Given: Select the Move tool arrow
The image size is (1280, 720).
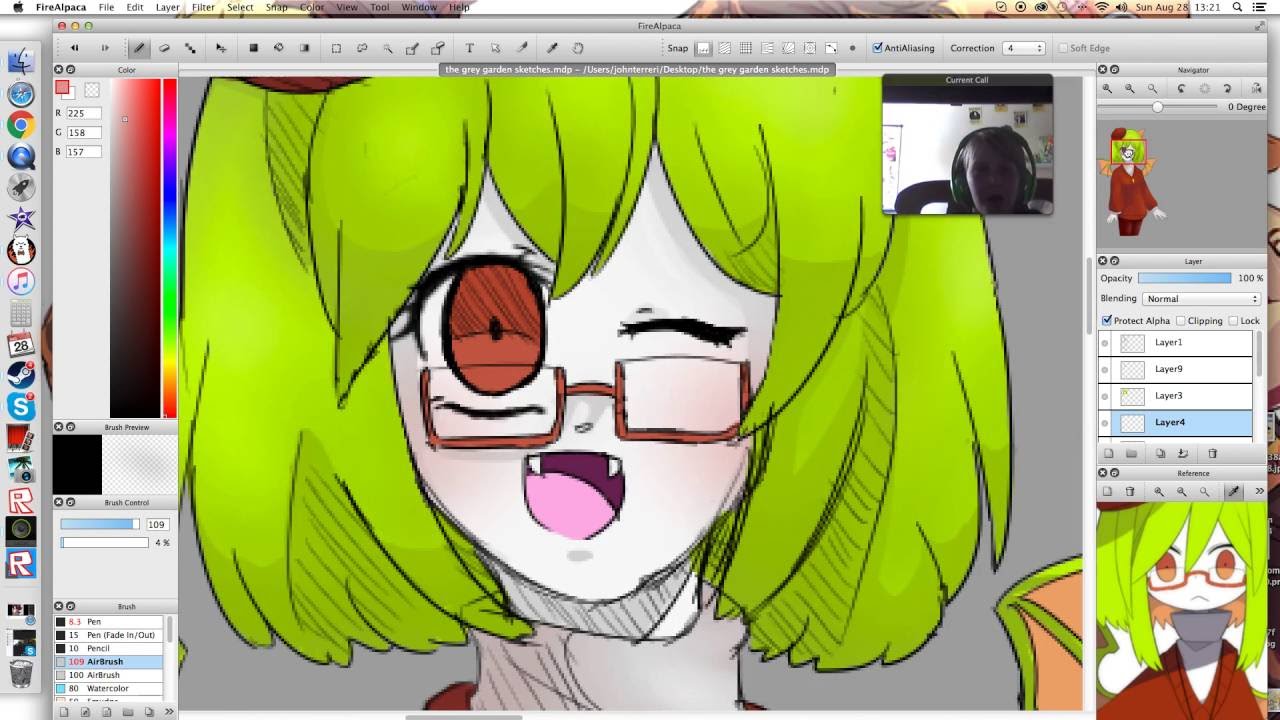Looking at the screenshot, I should (x=221, y=48).
